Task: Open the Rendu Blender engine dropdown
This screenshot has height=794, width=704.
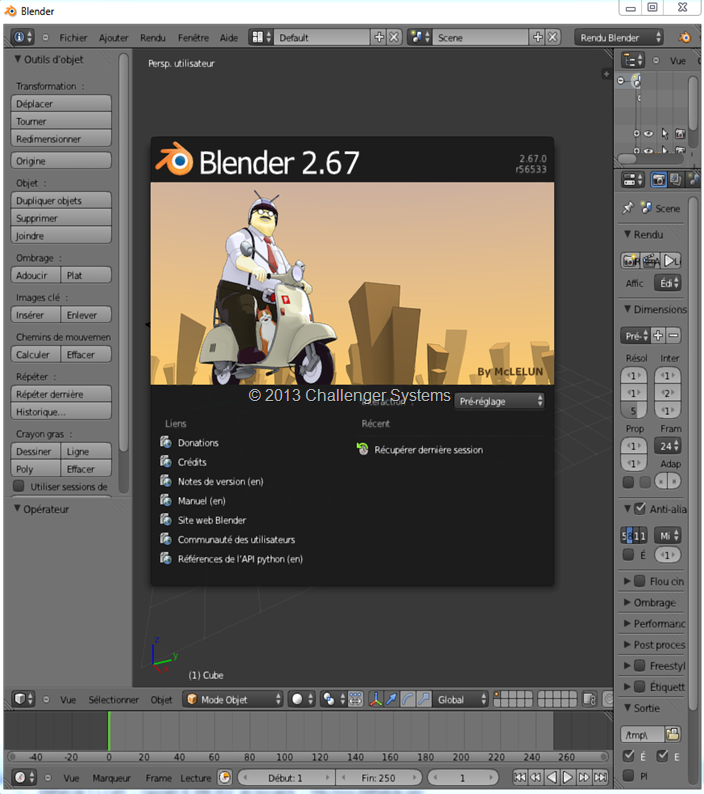Action: coord(619,37)
